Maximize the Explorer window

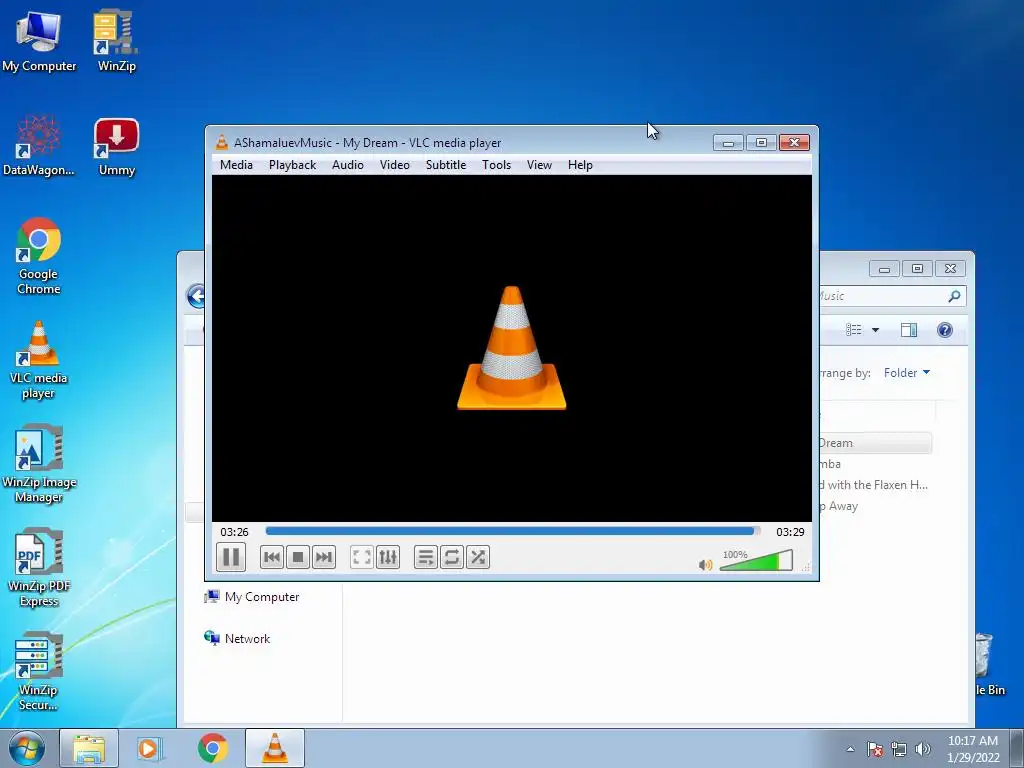point(917,268)
